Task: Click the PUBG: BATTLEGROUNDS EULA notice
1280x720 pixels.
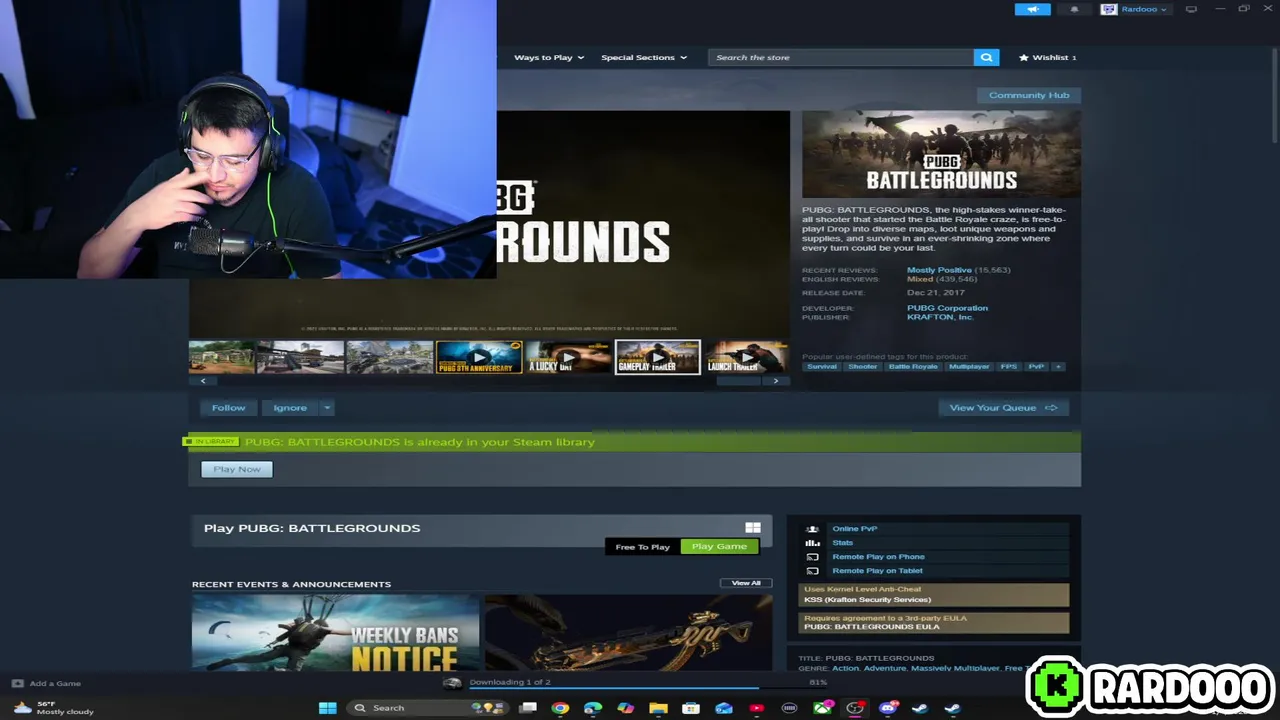Action: coord(934,623)
